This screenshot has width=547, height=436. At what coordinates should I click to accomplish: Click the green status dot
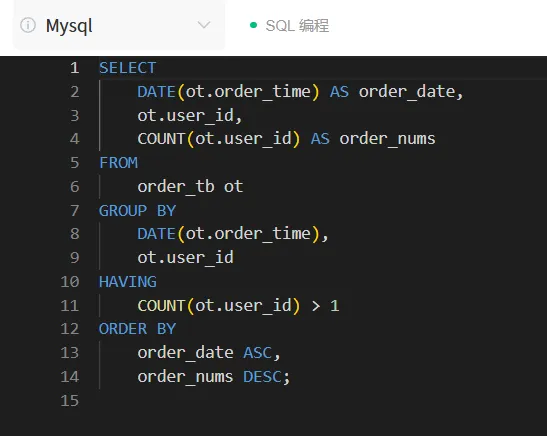coord(254,25)
